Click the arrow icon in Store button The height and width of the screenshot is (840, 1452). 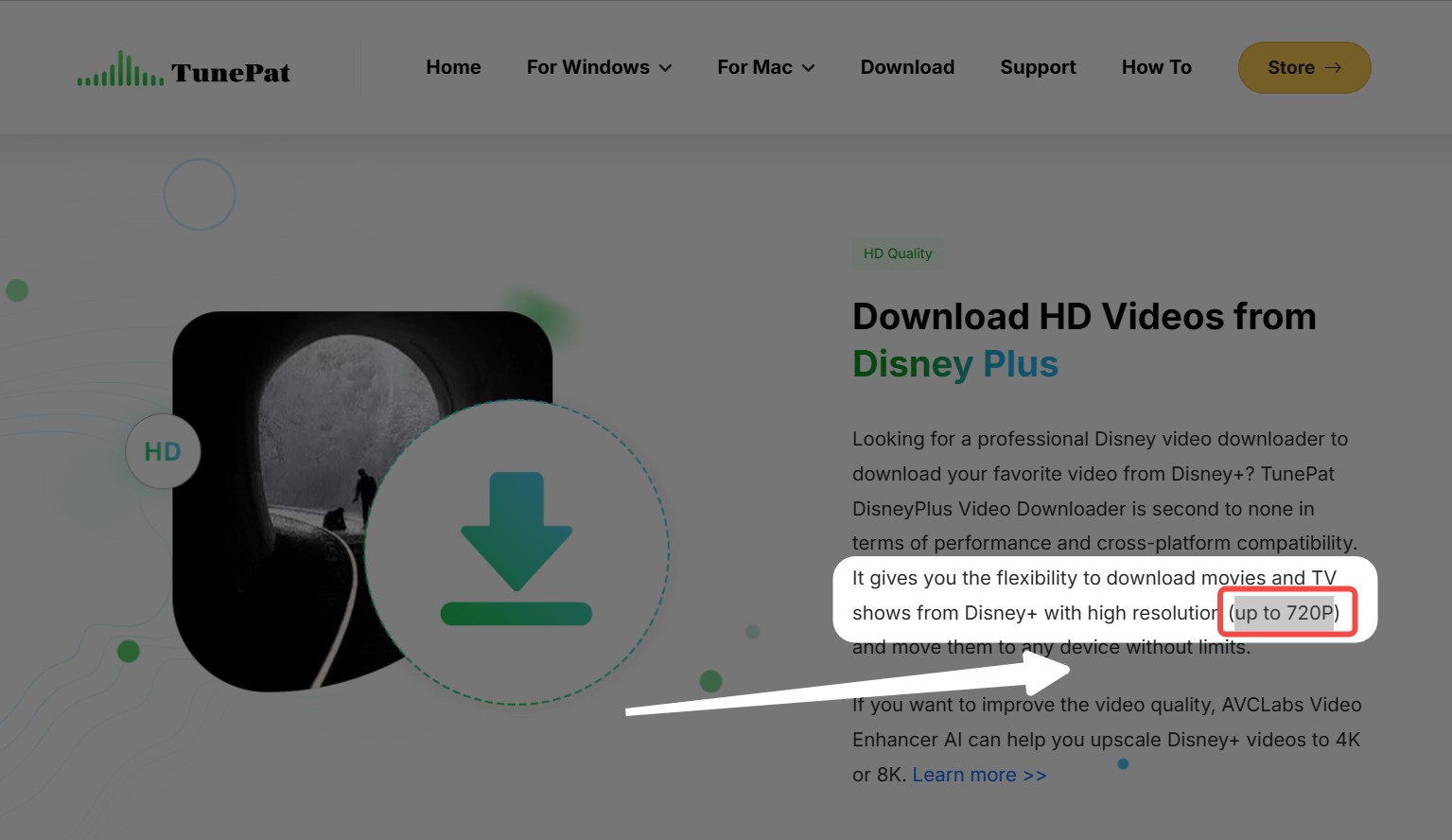click(x=1333, y=67)
